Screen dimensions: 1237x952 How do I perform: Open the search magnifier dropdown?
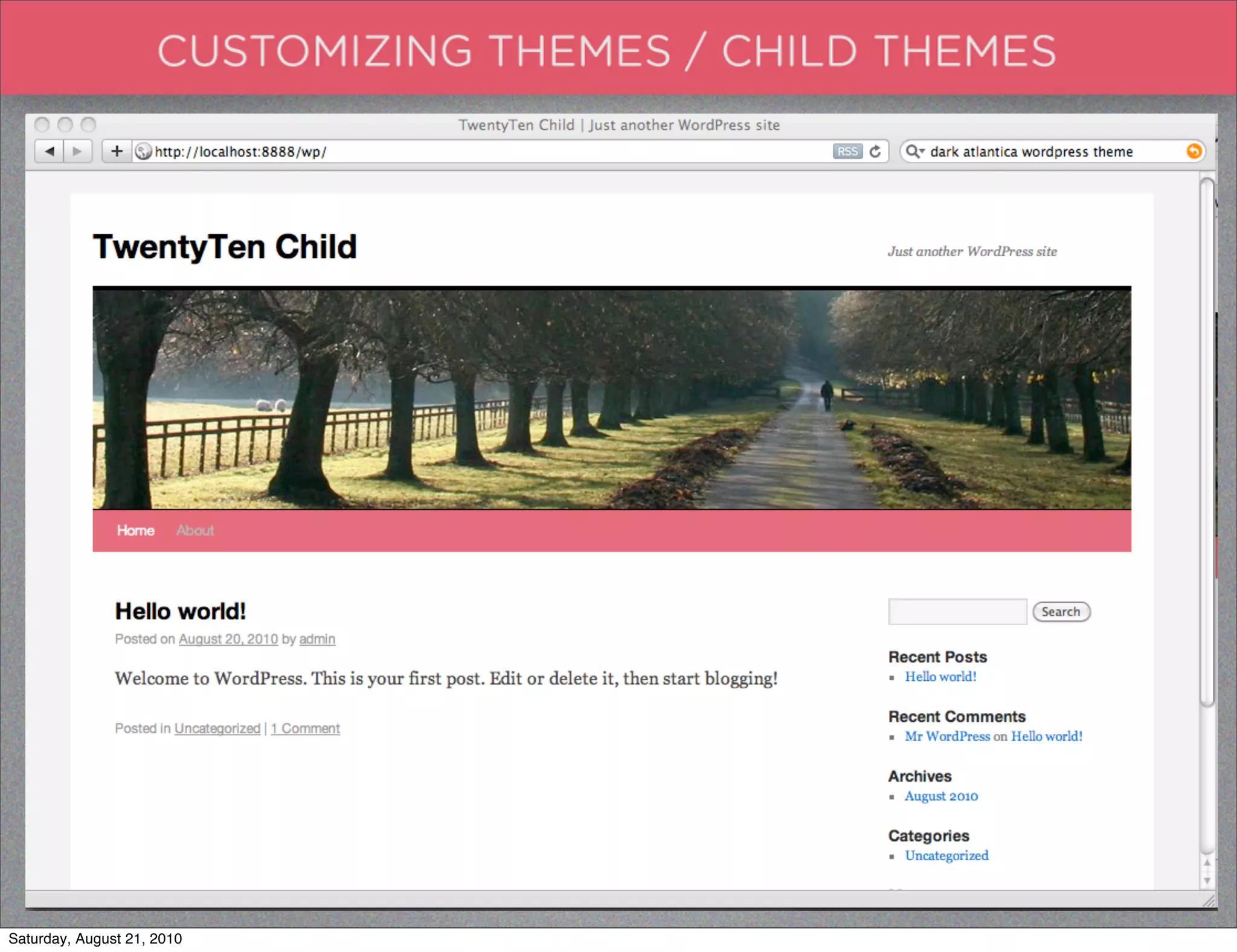click(914, 151)
